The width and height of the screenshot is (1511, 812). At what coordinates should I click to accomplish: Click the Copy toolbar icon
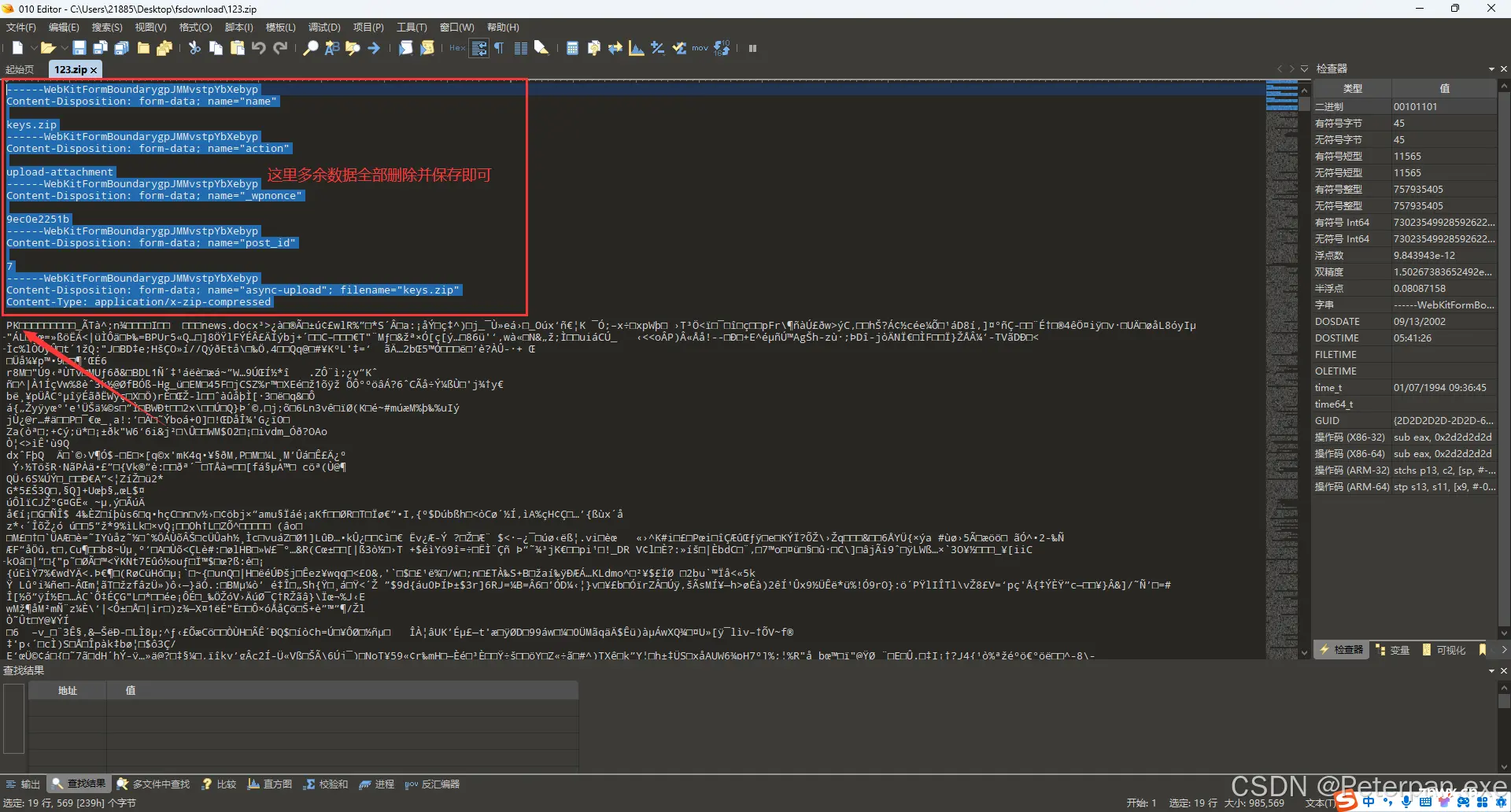tap(216, 48)
